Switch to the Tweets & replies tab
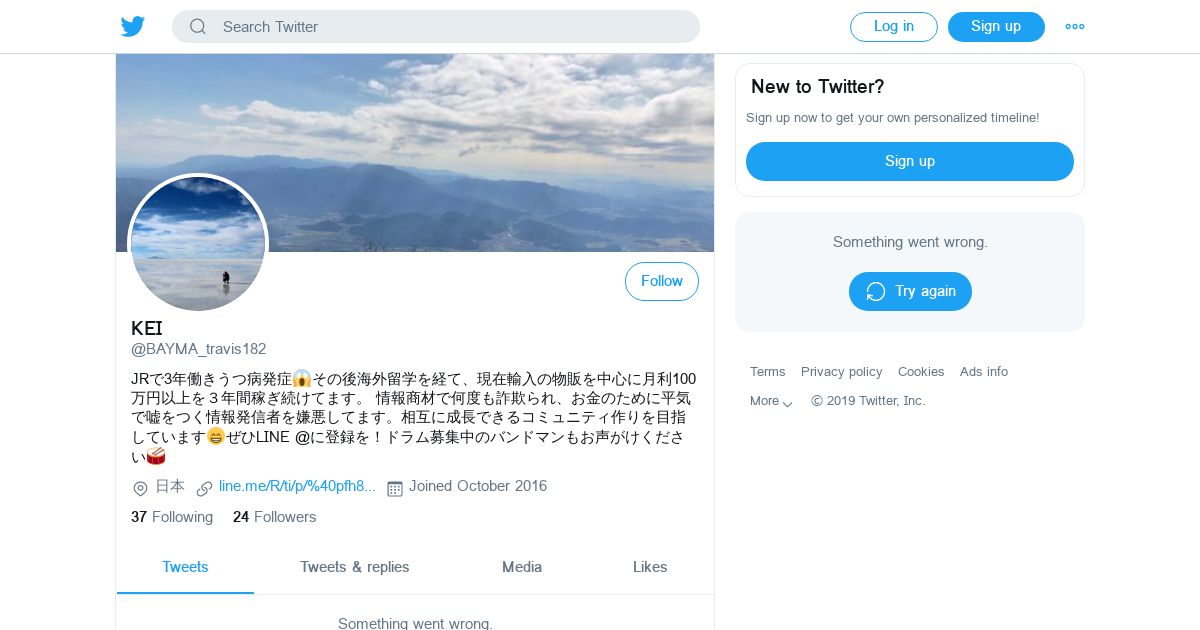Screen dimensions: 1200x630 point(355,567)
